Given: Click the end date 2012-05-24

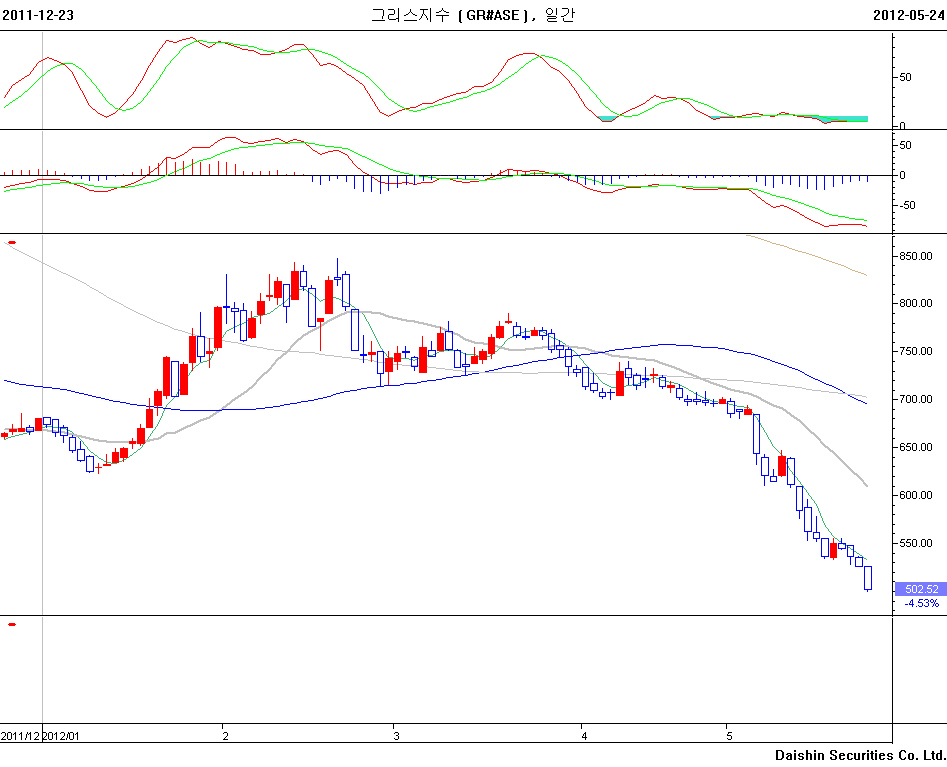Looking at the screenshot, I should [x=908, y=15].
